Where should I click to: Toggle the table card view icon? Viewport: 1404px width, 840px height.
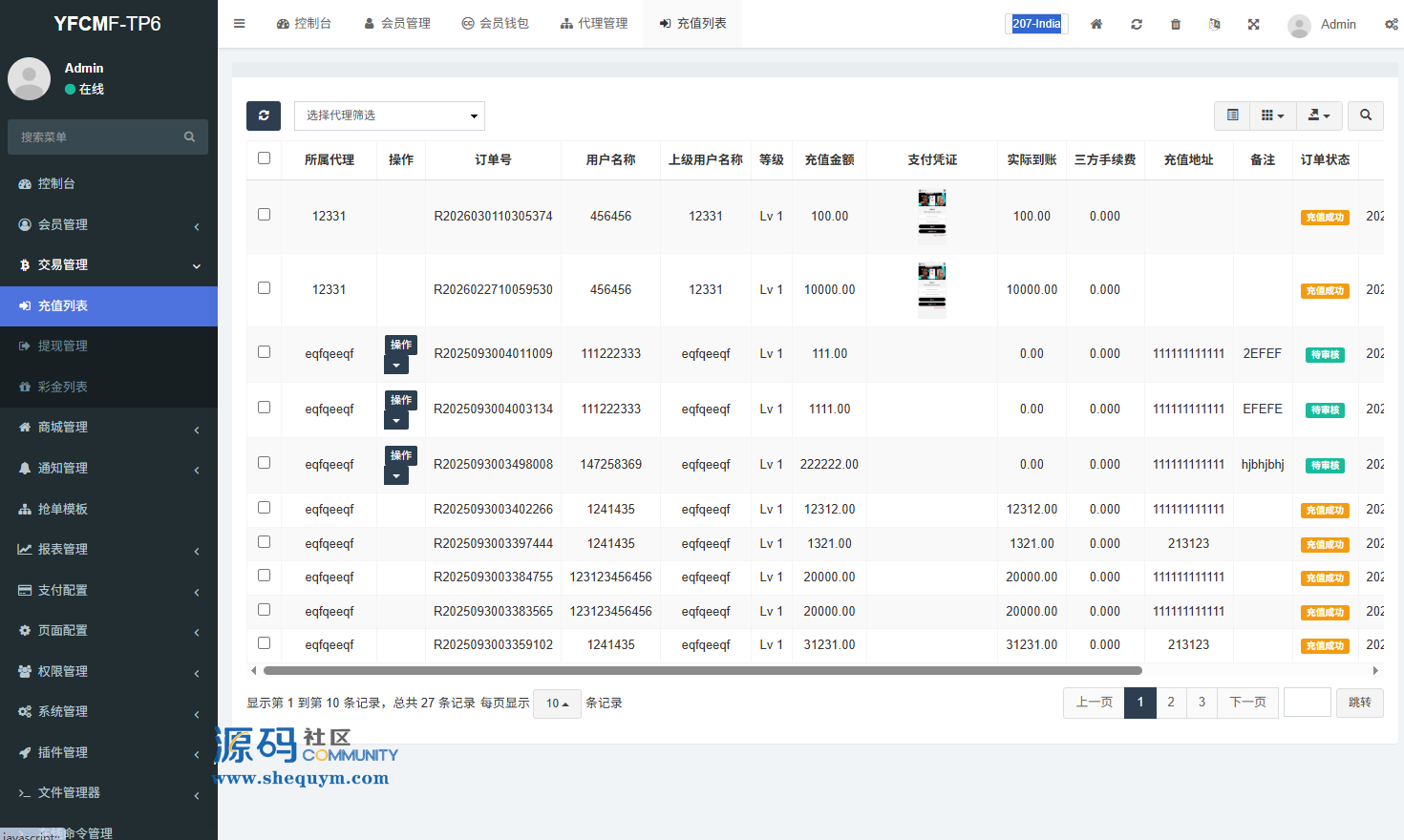[1232, 115]
